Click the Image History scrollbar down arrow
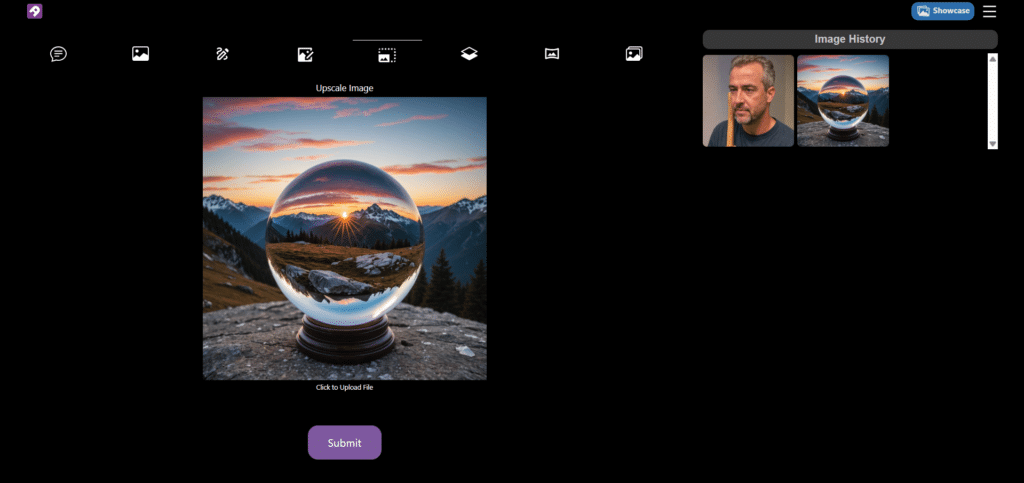1024x483 pixels. coord(993,144)
